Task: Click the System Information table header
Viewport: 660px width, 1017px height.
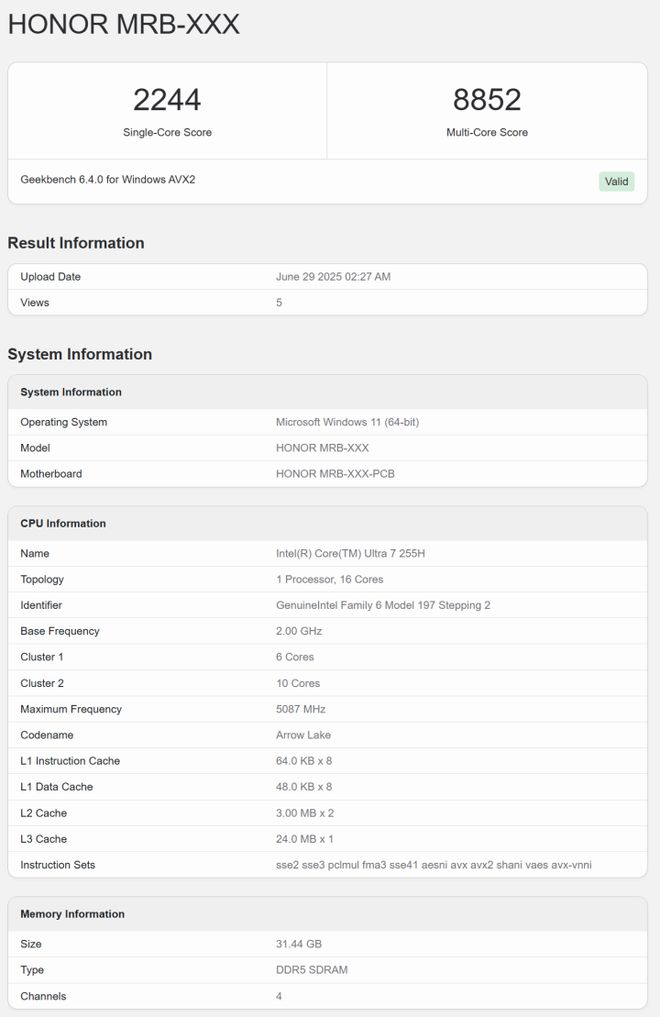Action: (x=327, y=392)
